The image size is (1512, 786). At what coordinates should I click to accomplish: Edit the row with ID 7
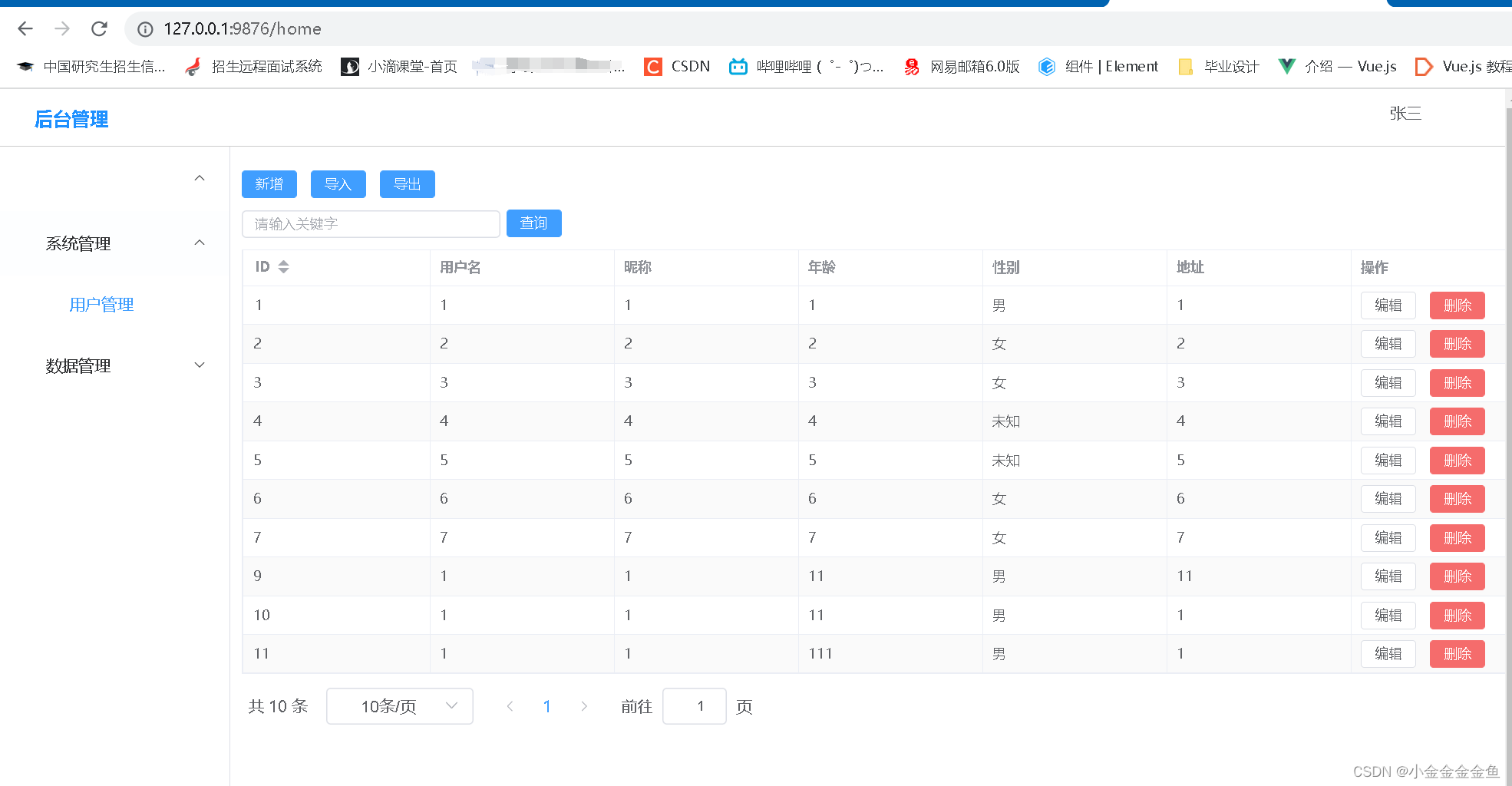pyautogui.click(x=1388, y=538)
